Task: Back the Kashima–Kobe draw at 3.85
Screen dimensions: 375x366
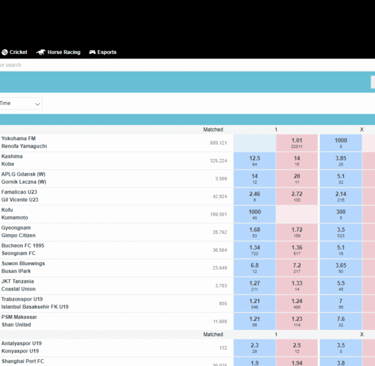Action: point(341,161)
